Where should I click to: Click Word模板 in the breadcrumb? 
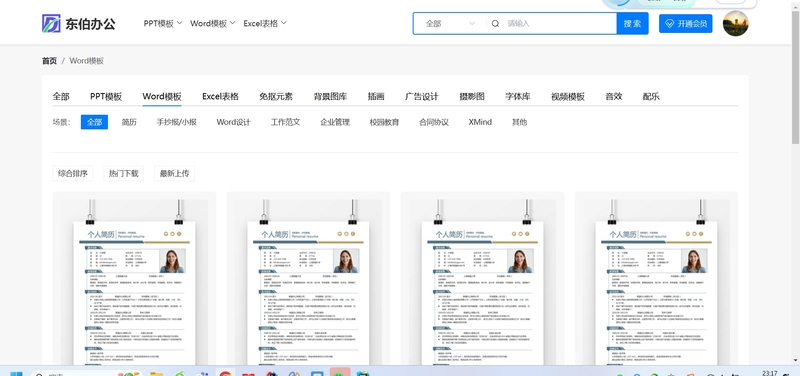(87, 61)
